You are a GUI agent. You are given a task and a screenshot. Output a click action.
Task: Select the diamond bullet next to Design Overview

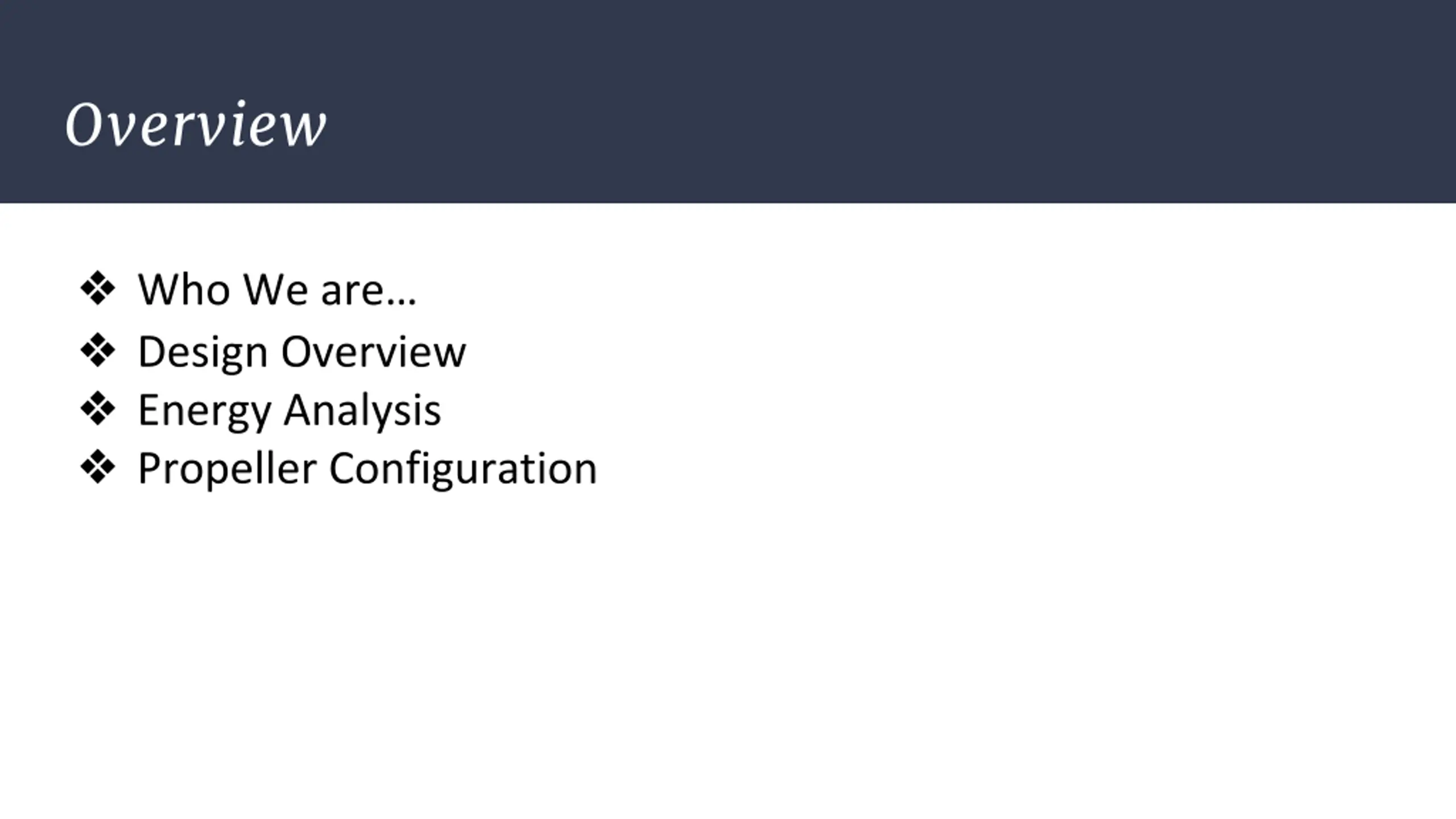[x=98, y=350]
